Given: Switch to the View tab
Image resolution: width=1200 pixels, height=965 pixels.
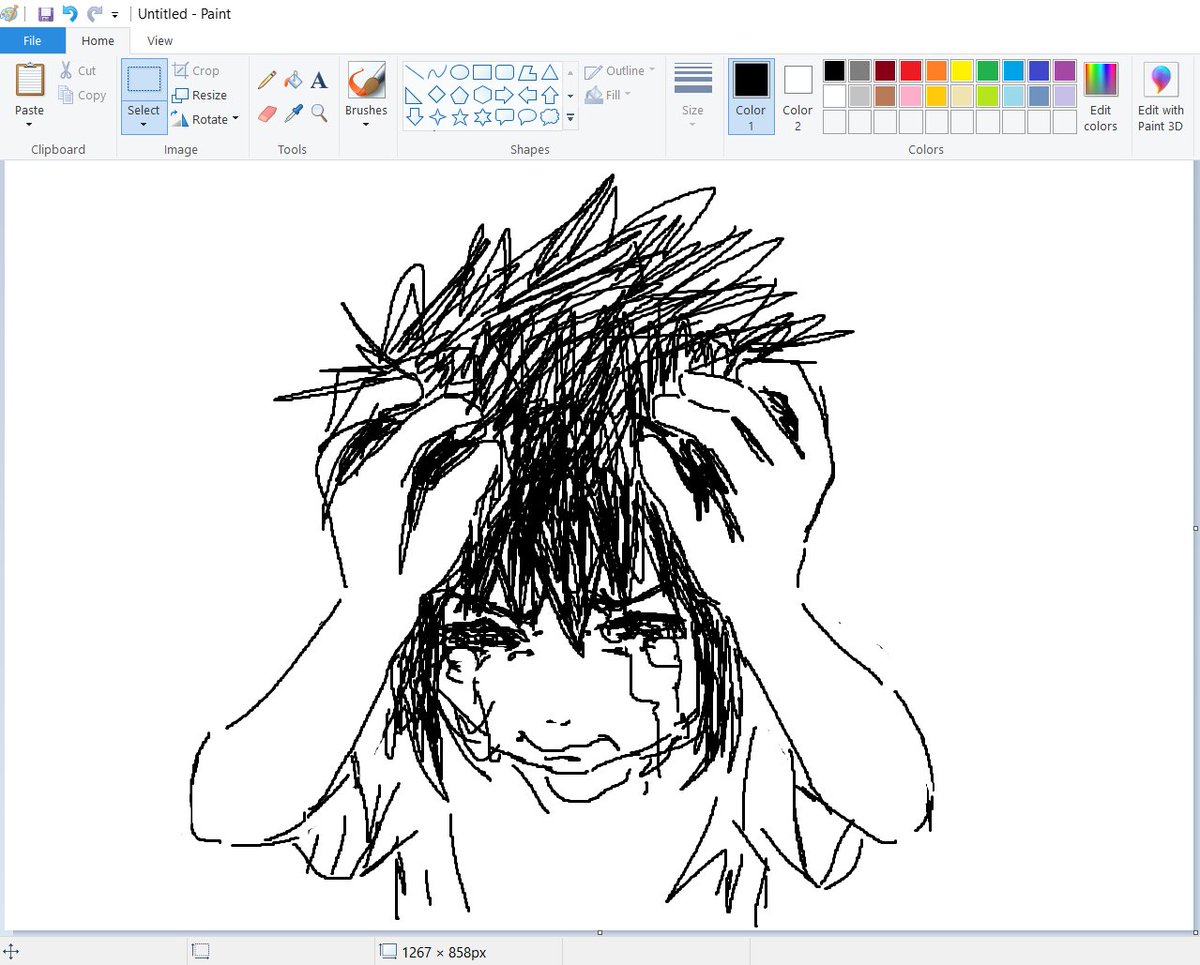Looking at the screenshot, I should pos(160,41).
